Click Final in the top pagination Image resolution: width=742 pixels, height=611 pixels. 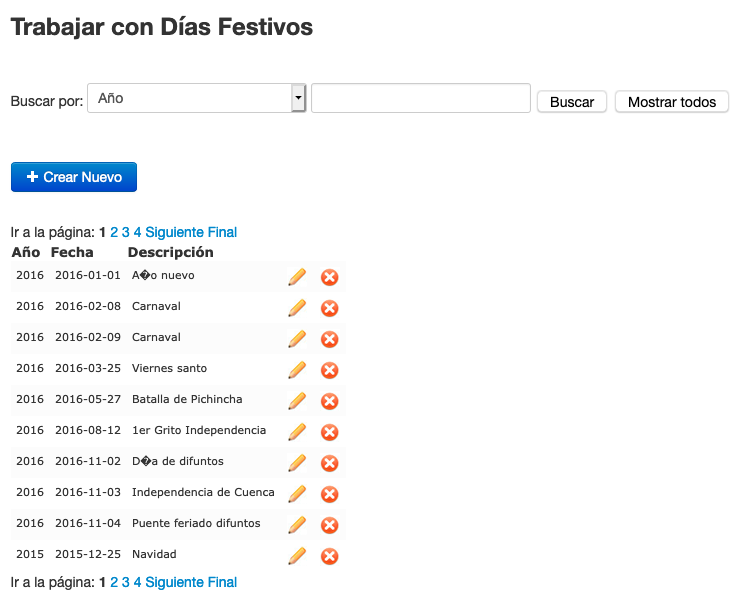222,232
